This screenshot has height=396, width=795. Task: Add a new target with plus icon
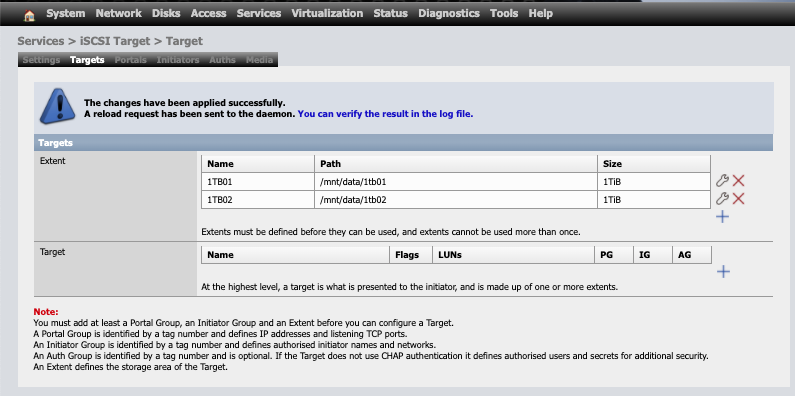(x=724, y=272)
